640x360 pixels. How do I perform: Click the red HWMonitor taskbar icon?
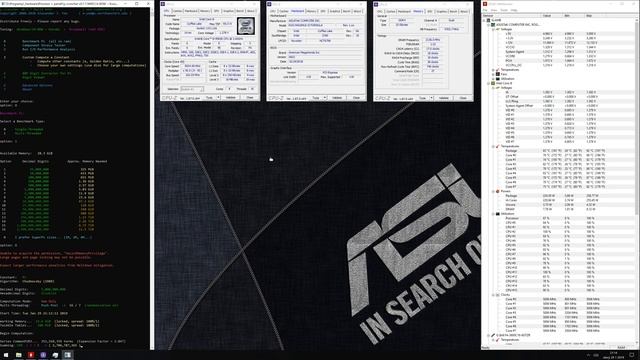[31, 355]
